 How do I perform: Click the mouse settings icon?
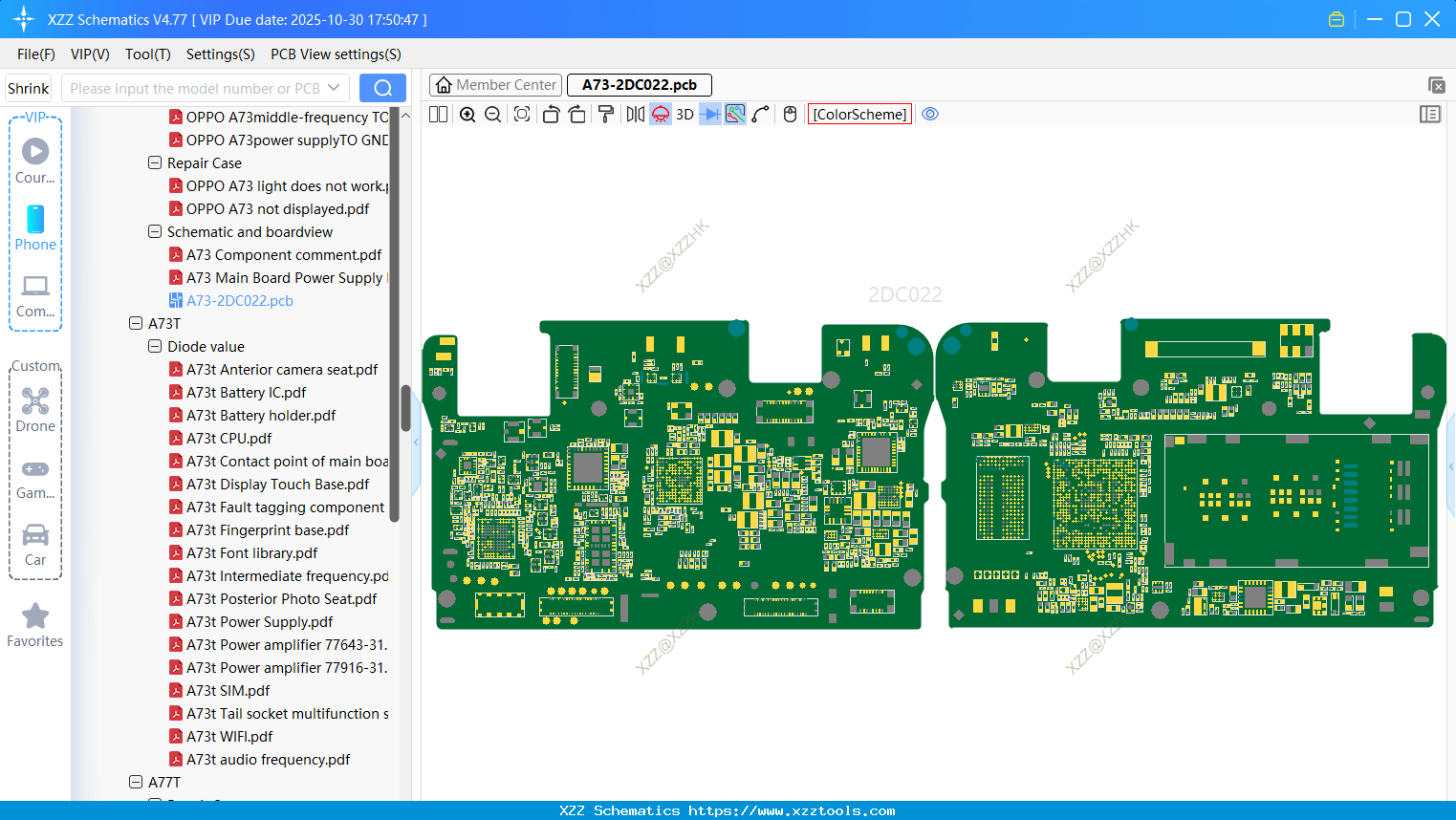pyautogui.click(x=790, y=115)
